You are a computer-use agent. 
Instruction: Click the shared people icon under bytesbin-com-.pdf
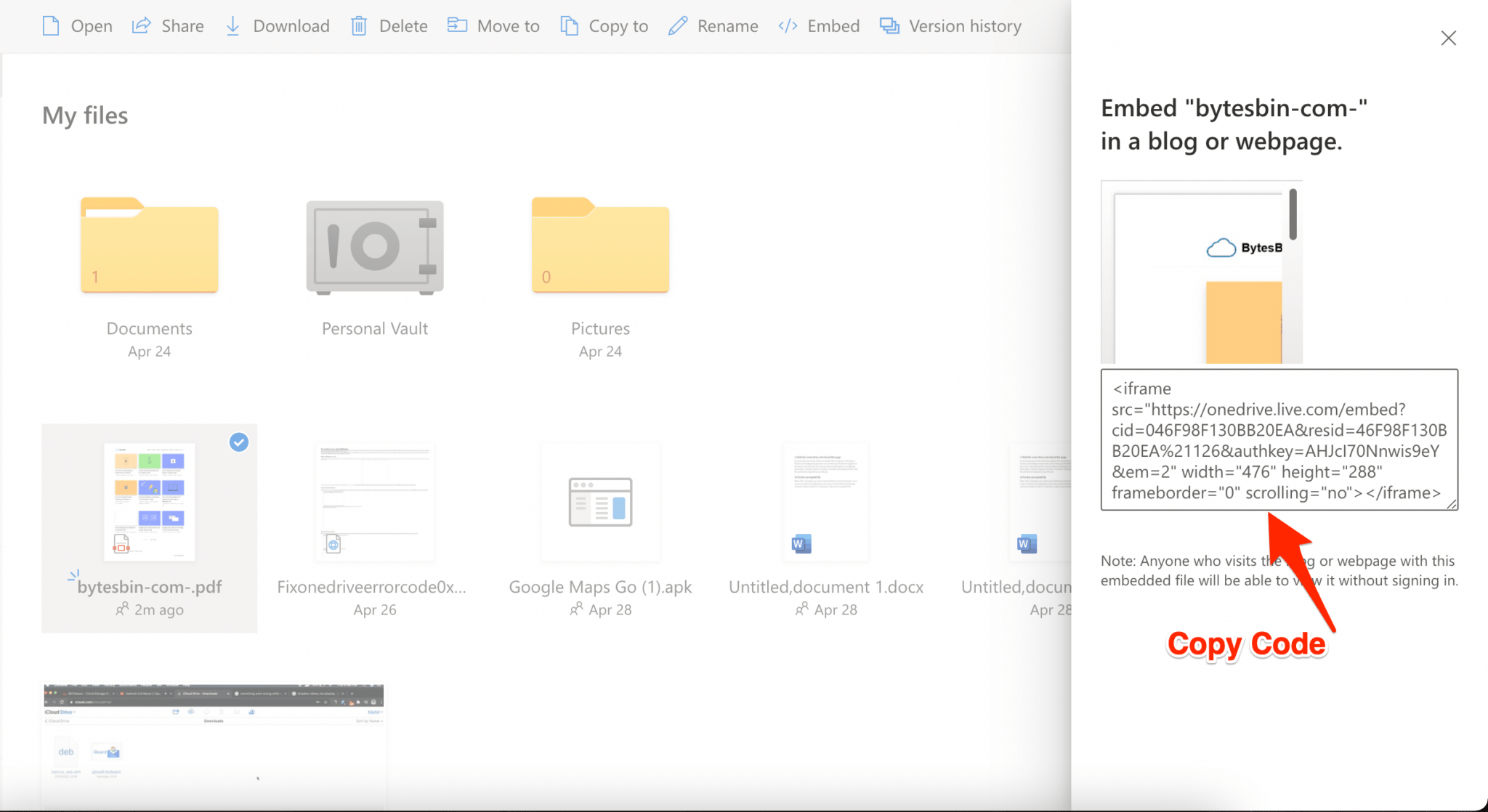[122, 609]
